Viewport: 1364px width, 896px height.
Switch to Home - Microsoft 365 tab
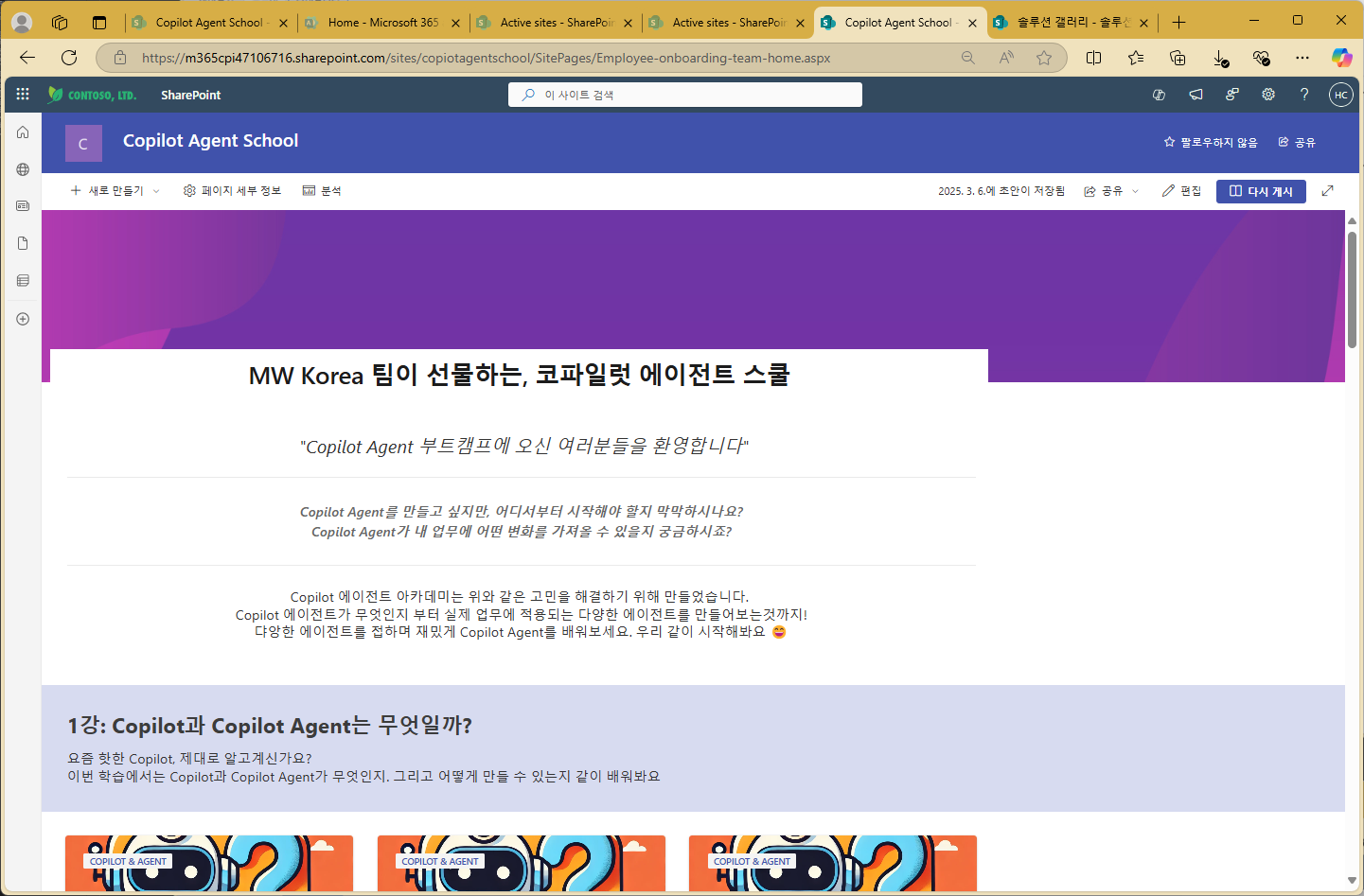pos(382,23)
